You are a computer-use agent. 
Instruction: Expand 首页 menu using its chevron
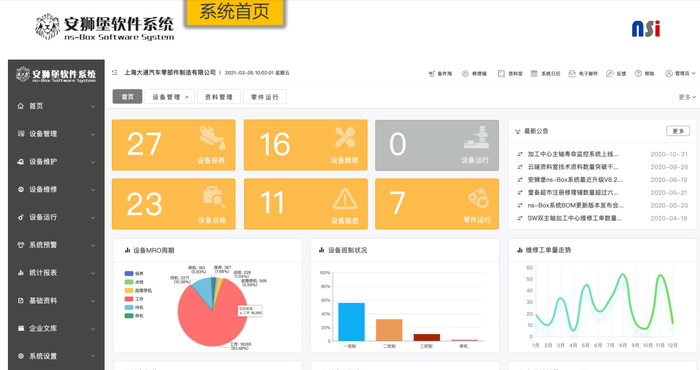(93, 106)
